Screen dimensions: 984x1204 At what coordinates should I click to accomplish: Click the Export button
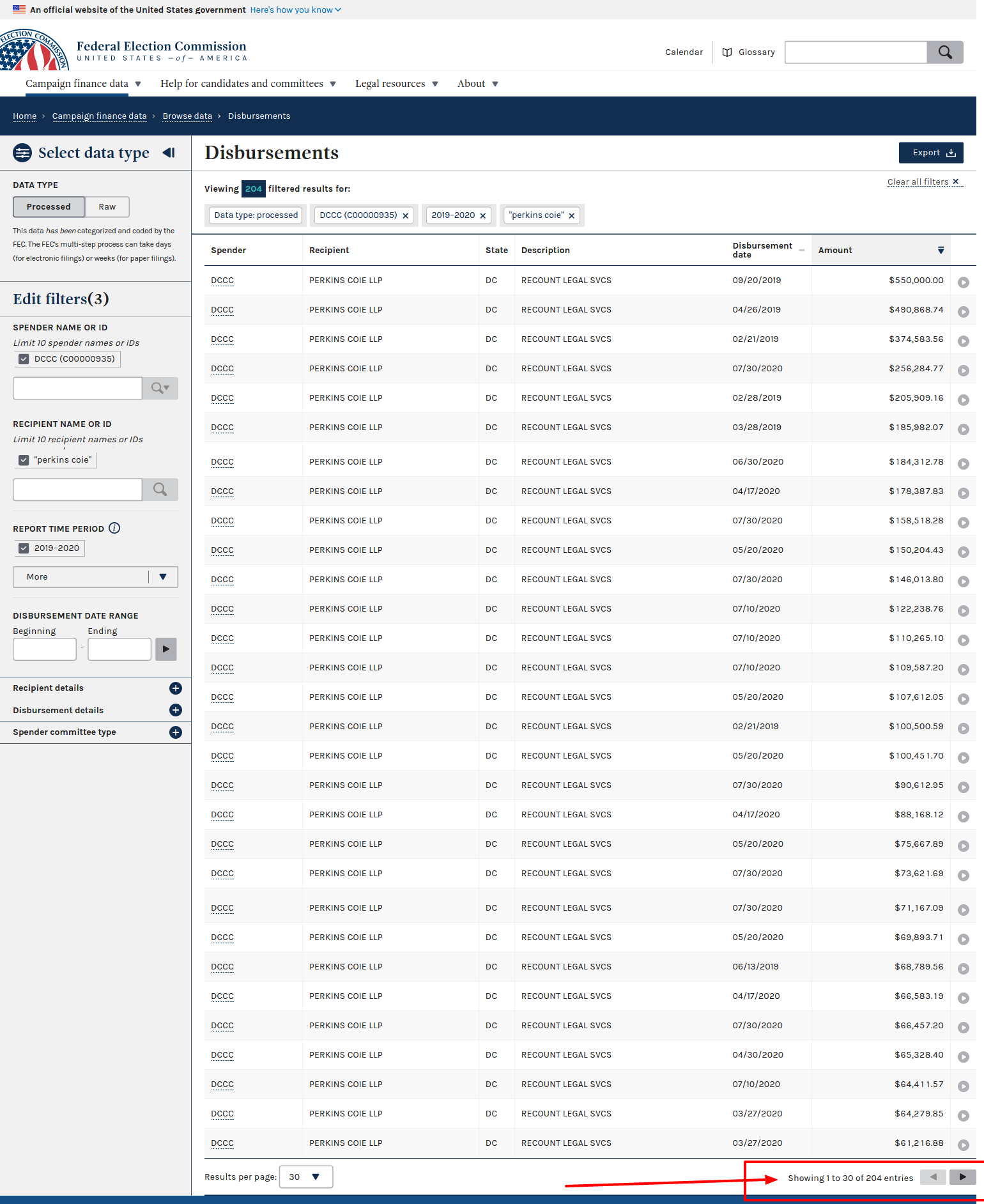931,153
